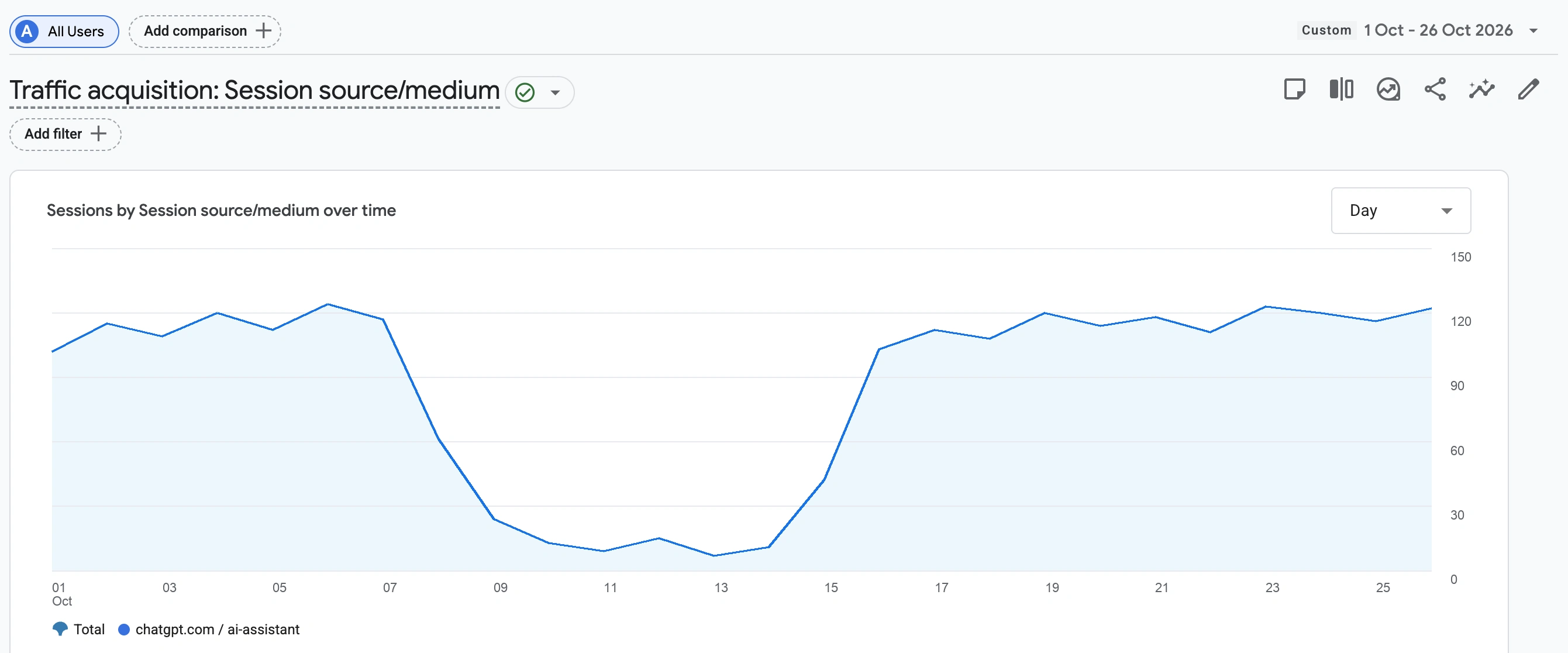This screenshot has width=1568, height=653.
Task: Click the customise report pencil icon
Action: coord(1528,90)
